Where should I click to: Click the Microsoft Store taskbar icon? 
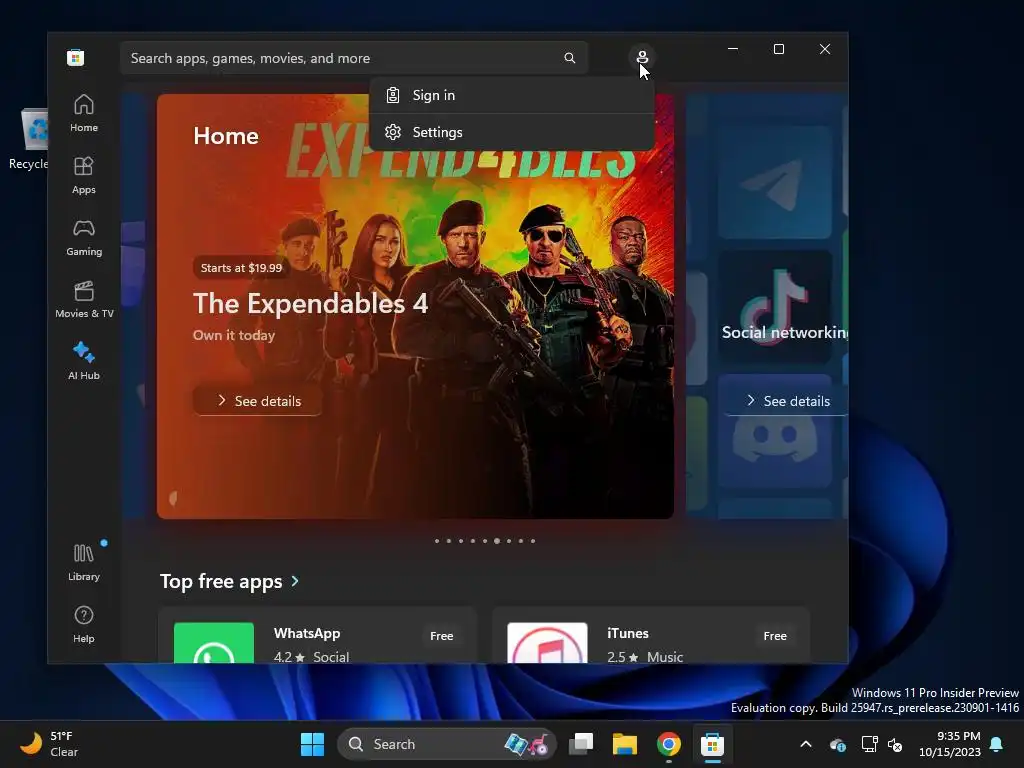(x=712, y=744)
